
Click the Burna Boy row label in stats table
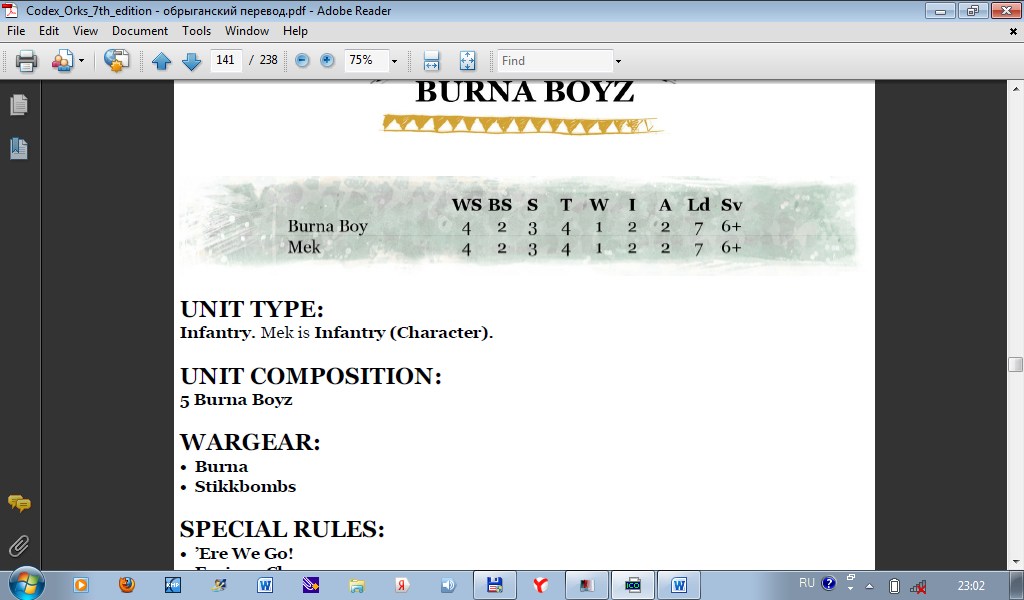[x=328, y=226]
